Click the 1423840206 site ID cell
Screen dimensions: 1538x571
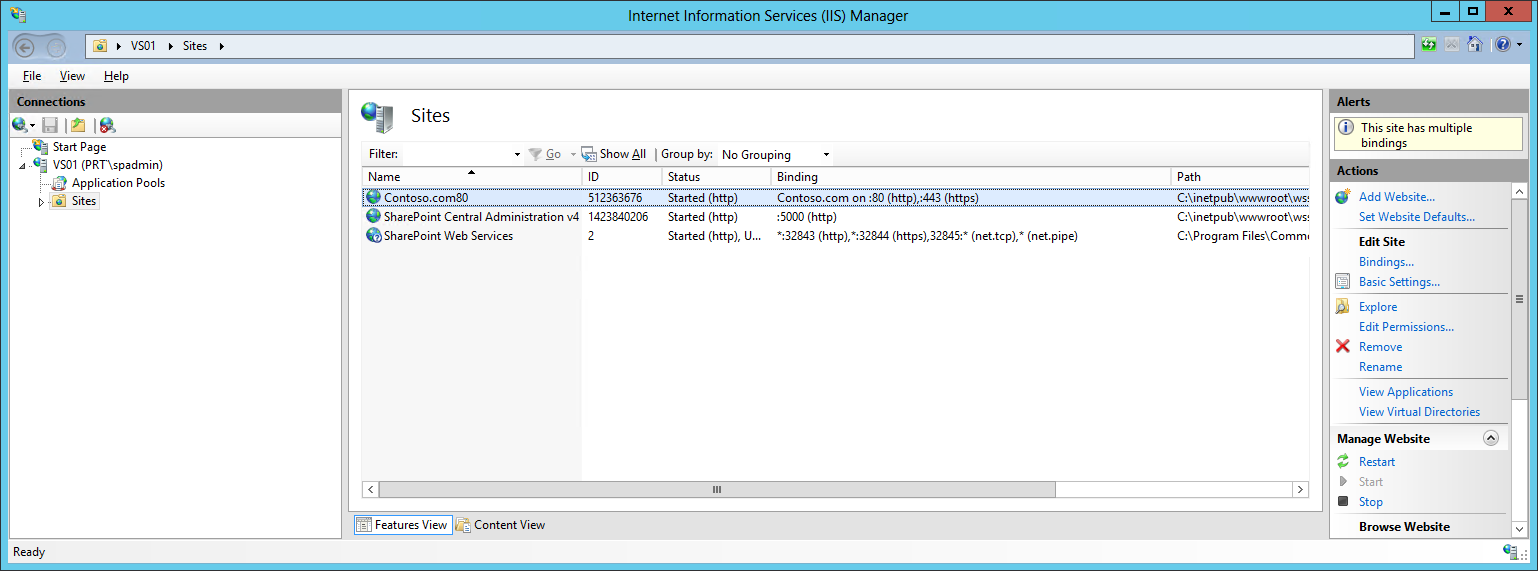(618, 217)
